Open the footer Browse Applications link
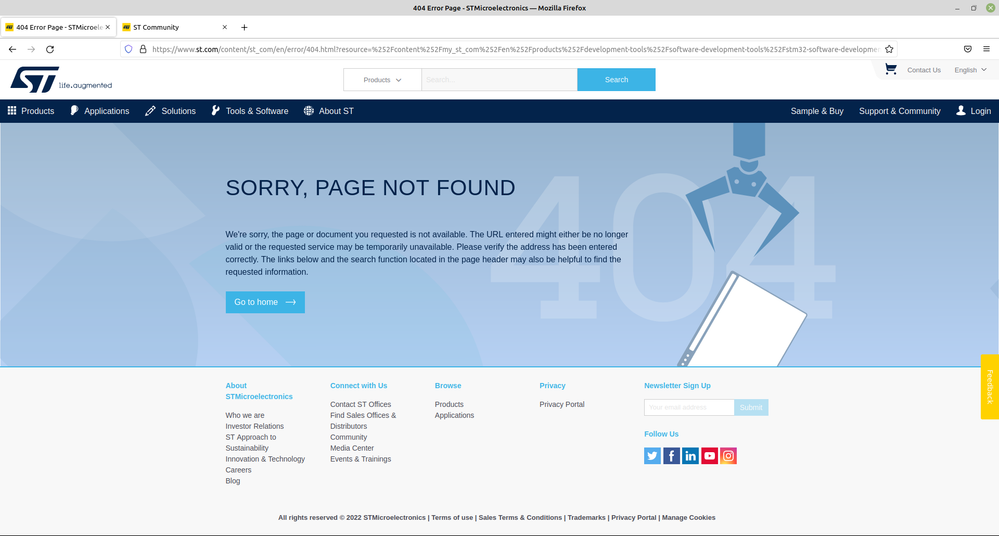Viewport: 999px width, 536px height. tap(454, 416)
